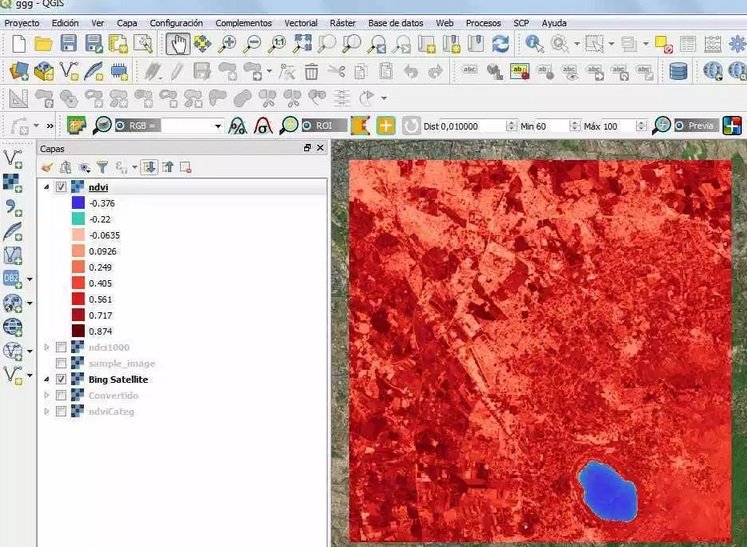Screen dimensions: 747x547
Task: Click the Save Project floppy icon
Action: tap(69, 43)
